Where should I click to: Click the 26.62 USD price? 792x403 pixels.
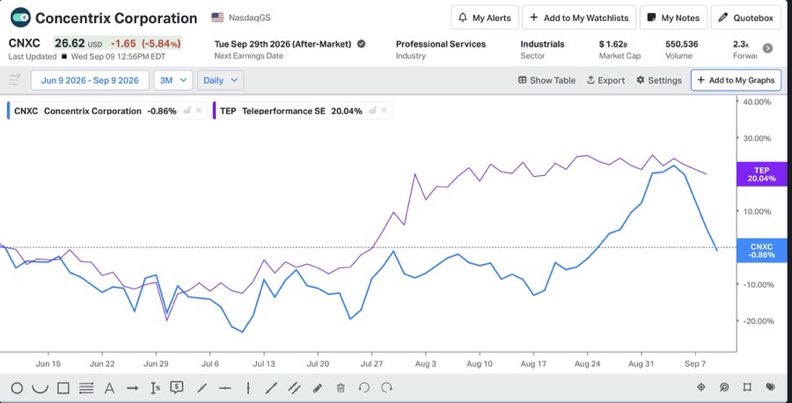[x=78, y=43]
